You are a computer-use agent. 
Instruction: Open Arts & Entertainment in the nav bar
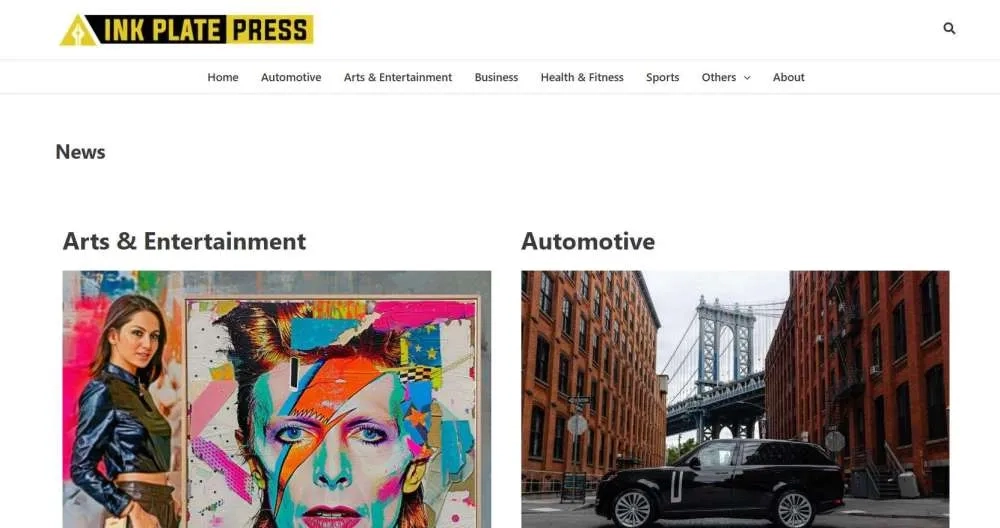tap(398, 77)
